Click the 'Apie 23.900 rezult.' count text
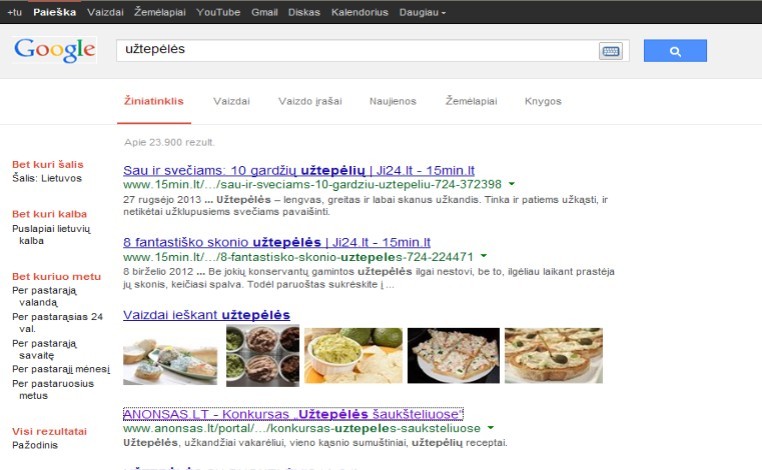The width and height of the screenshot is (762, 470). pyautogui.click(x=169, y=142)
